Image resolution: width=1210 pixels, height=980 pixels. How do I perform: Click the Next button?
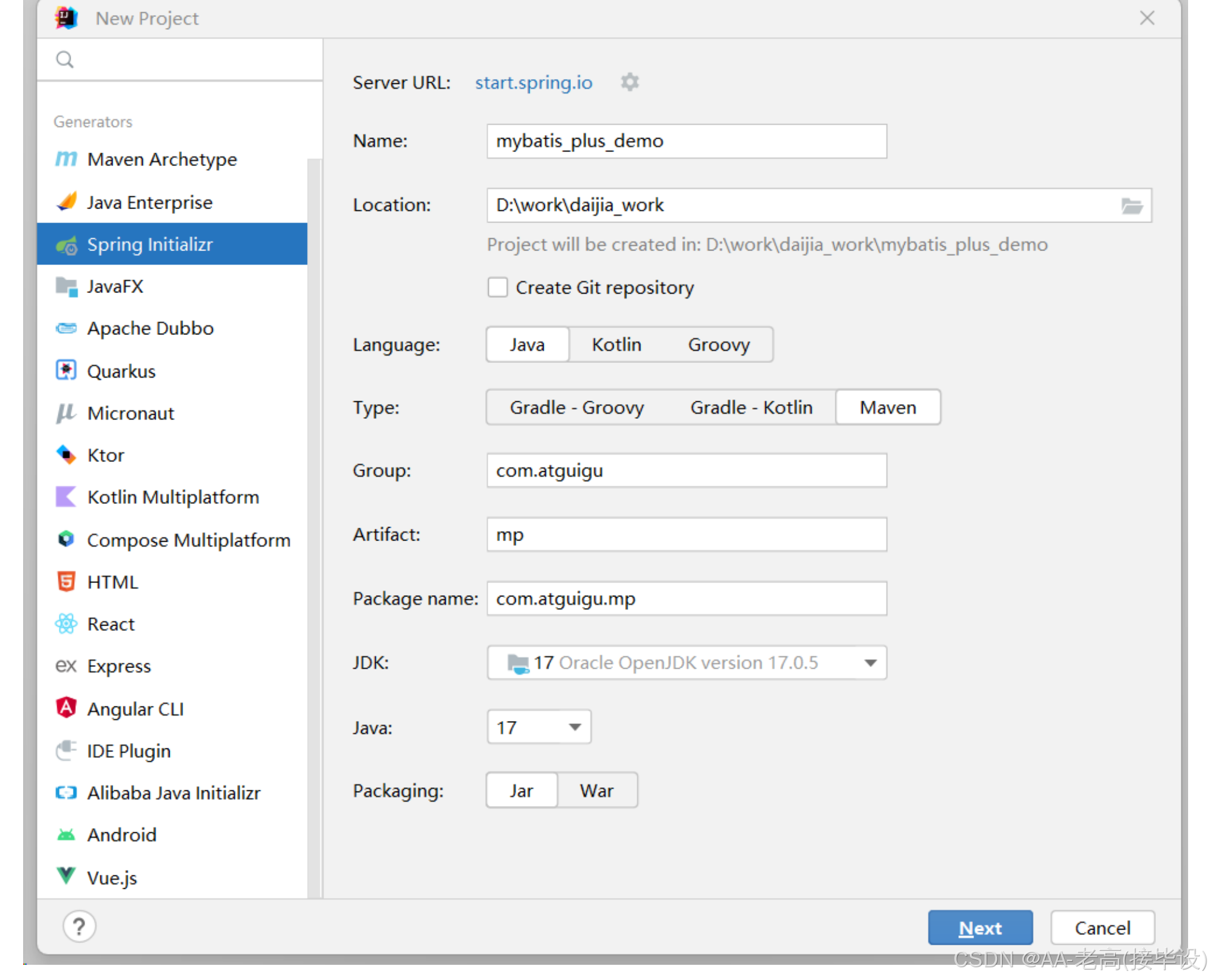point(980,928)
